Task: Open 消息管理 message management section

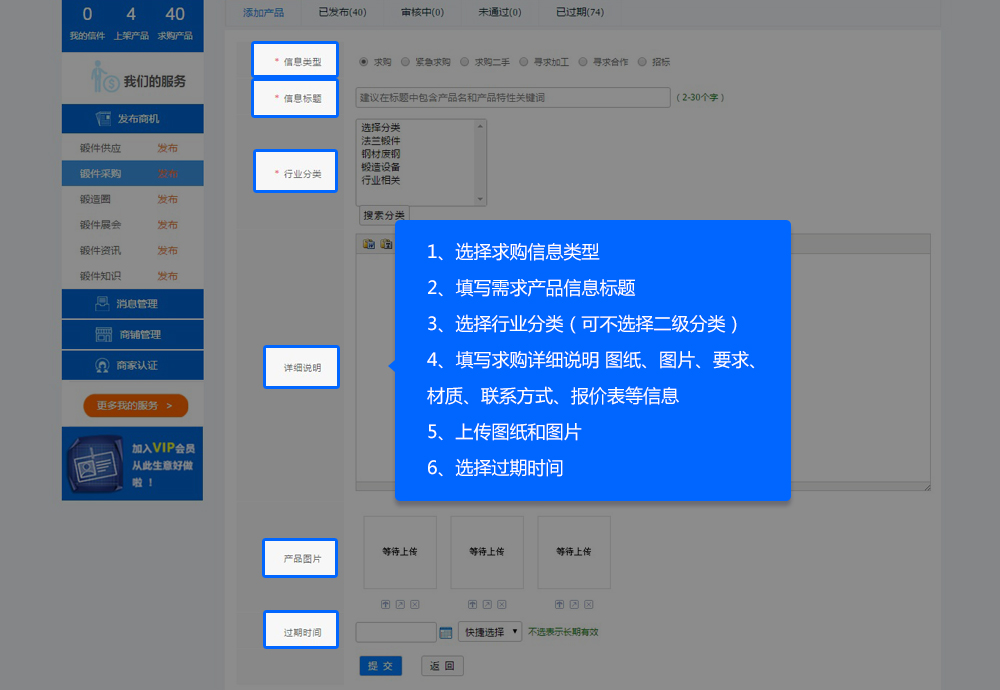Action: click(132, 304)
